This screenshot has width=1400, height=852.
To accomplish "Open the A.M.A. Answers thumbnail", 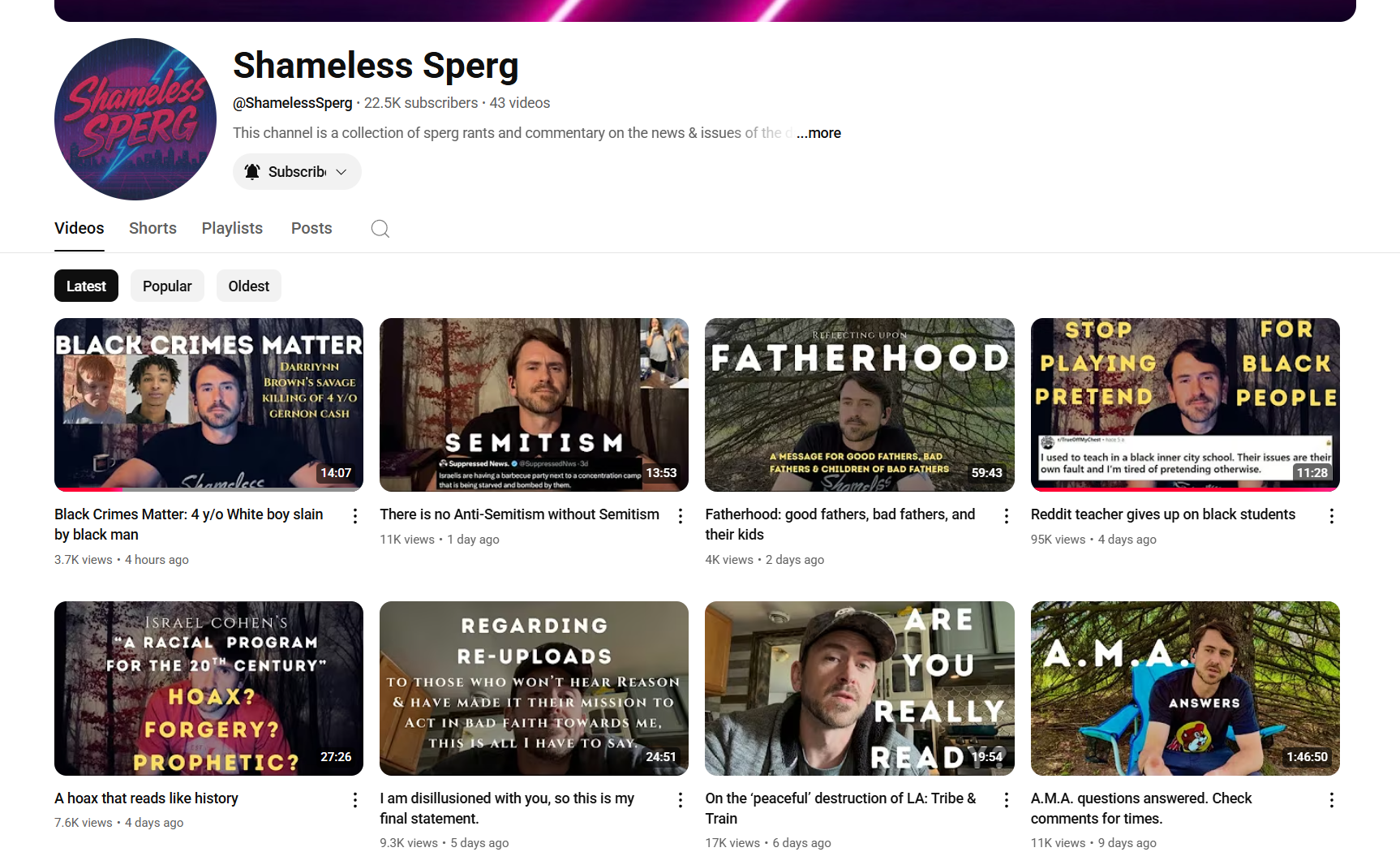I will [x=1185, y=688].
